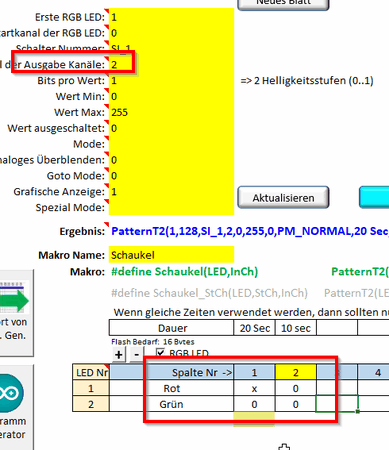
Task: Select the Wert ausgeschaltet value cell
Action: (x=171, y=128)
